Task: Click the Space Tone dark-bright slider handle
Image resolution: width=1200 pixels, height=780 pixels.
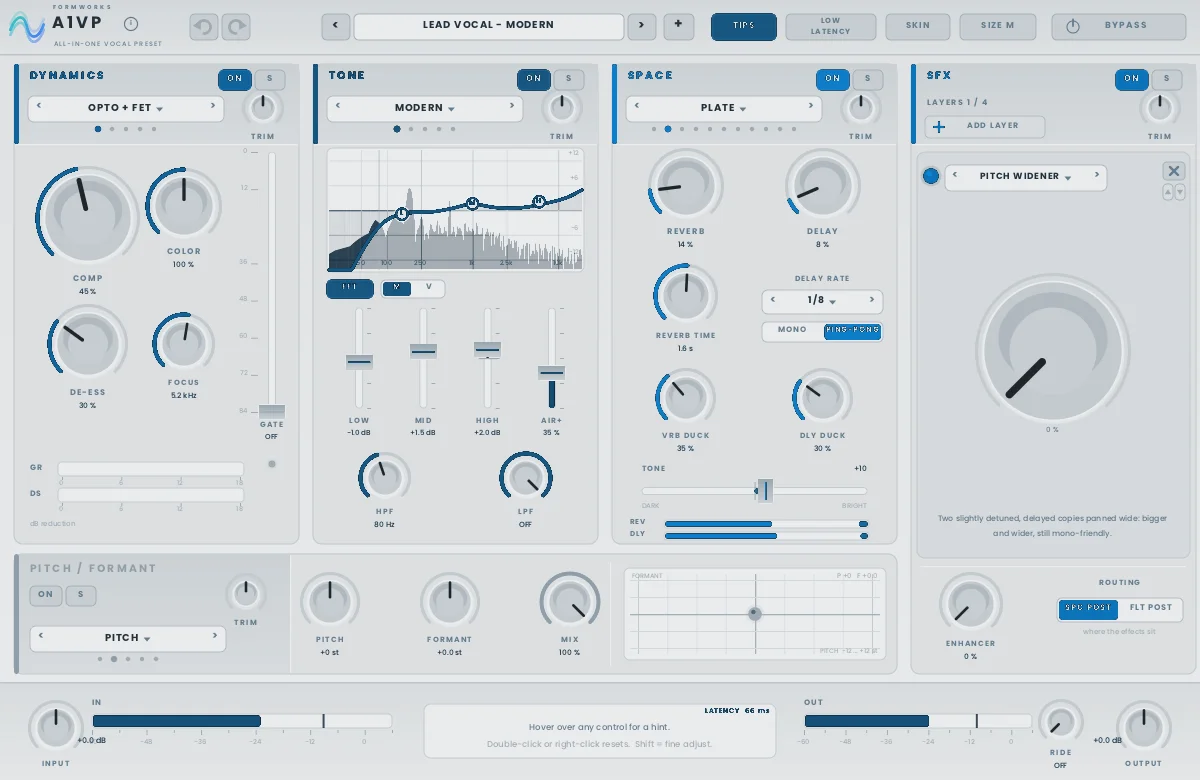Action: [764, 490]
